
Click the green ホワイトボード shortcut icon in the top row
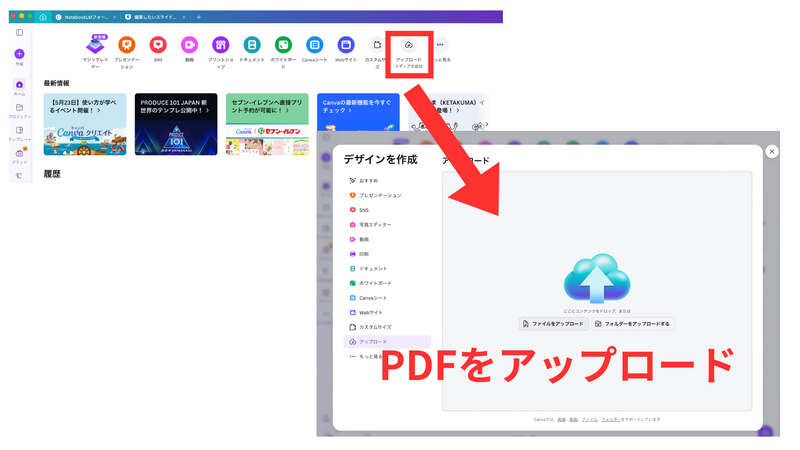point(283,45)
